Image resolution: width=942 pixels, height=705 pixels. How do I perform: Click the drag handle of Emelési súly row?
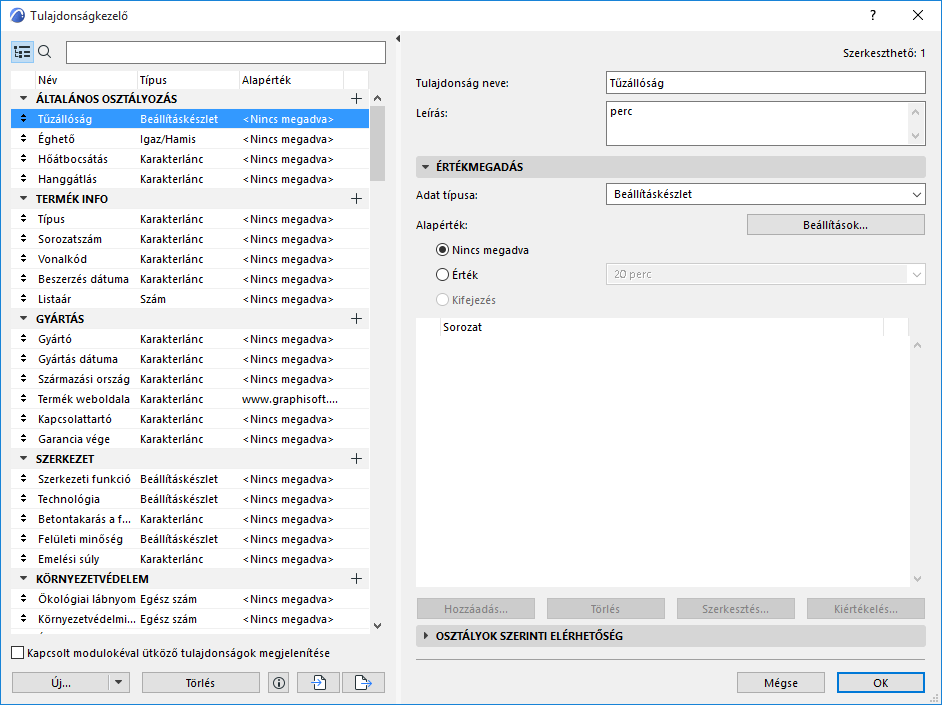coord(23,559)
